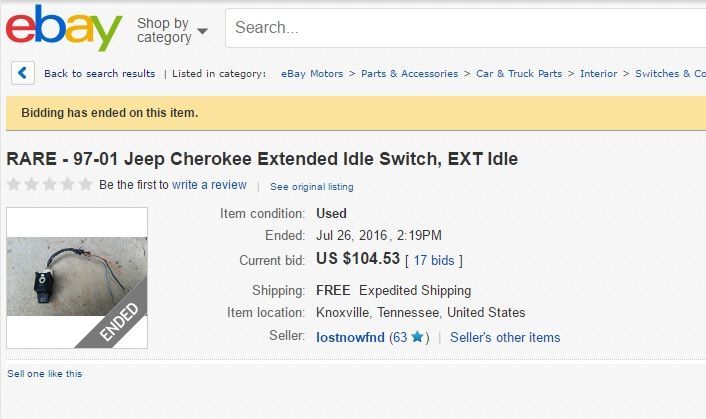Click See original listing link
Image resolution: width=706 pixels, height=419 pixels.
[311, 186]
